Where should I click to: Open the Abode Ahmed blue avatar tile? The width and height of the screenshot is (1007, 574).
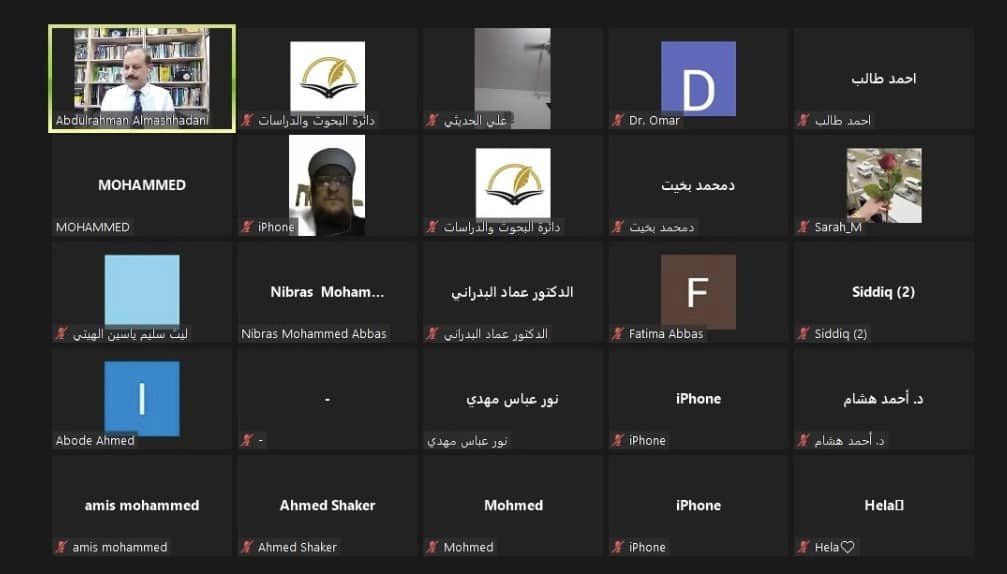click(x=142, y=399)
